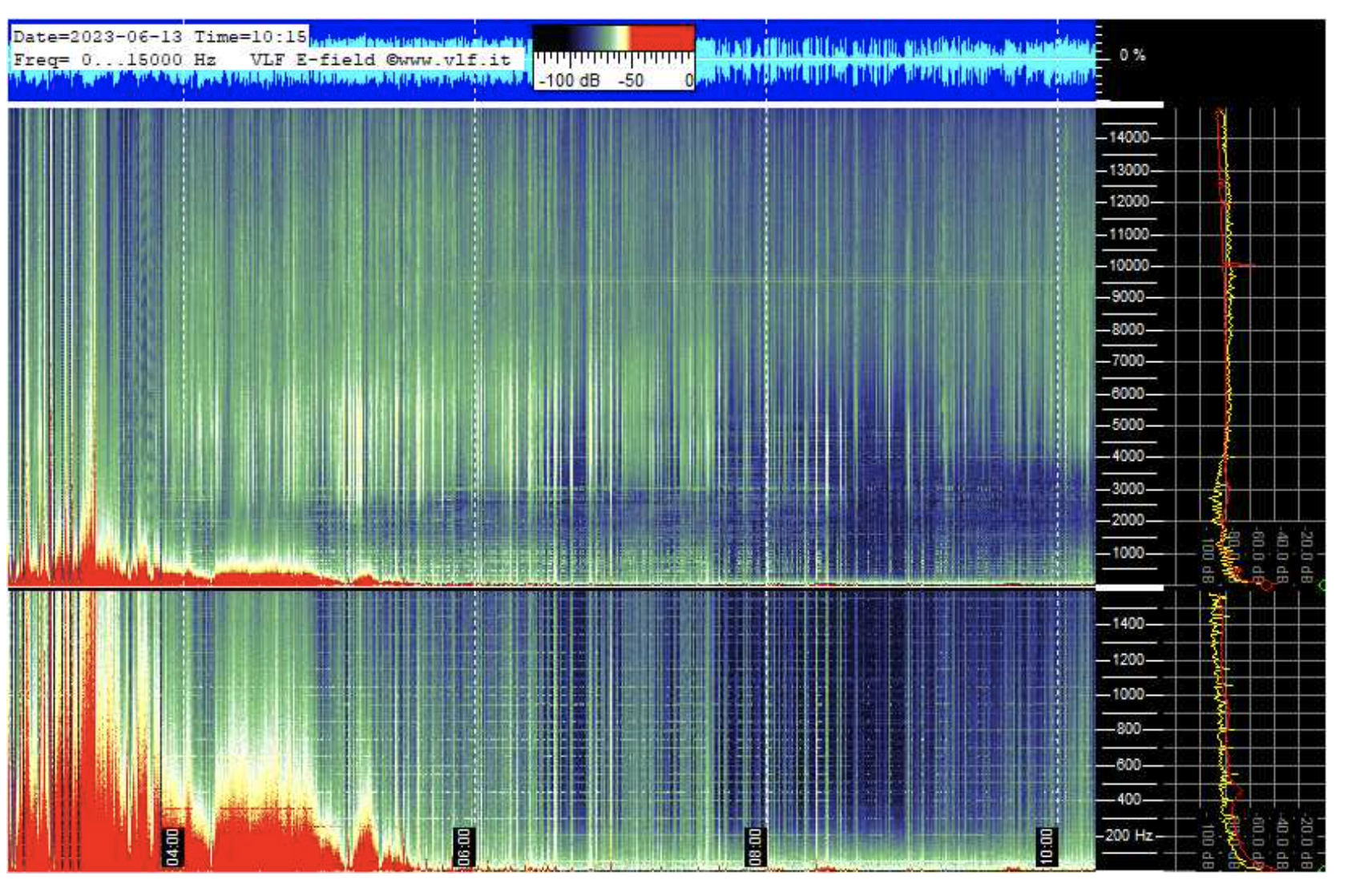Click the 12000 frequency axis label
The image size is (1348, 896).
1128,201
